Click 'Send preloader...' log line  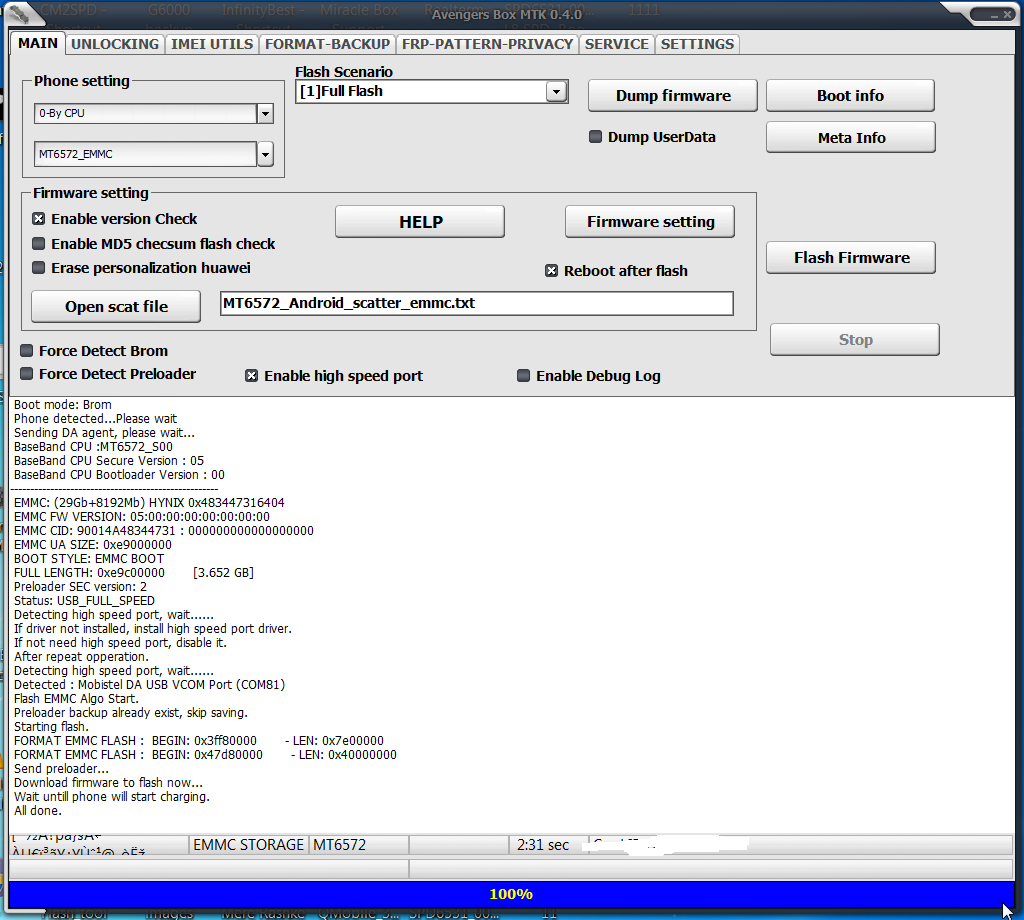tap(61, 769)
